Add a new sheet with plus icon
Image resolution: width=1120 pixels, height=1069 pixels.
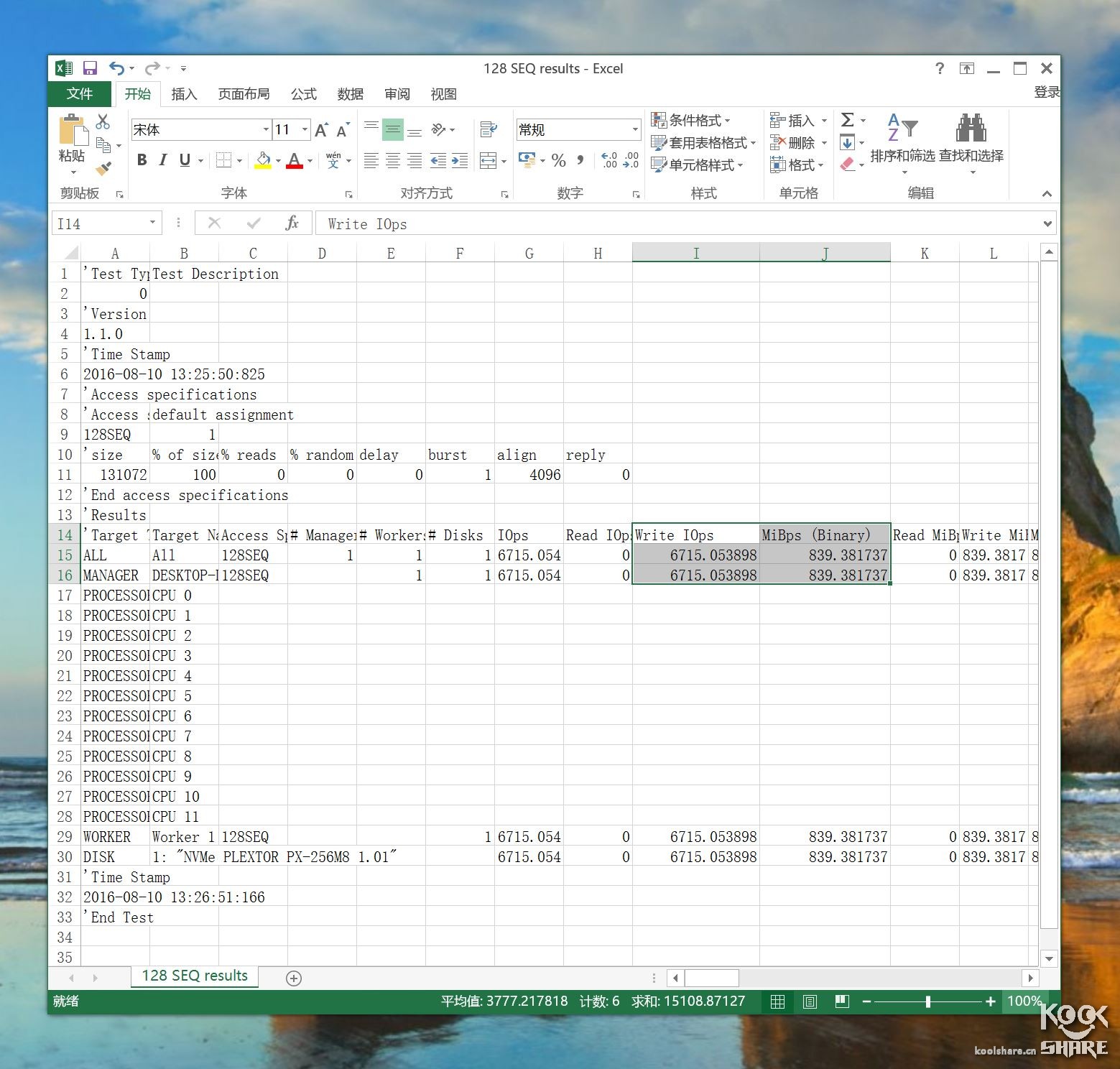click(293, 978)
